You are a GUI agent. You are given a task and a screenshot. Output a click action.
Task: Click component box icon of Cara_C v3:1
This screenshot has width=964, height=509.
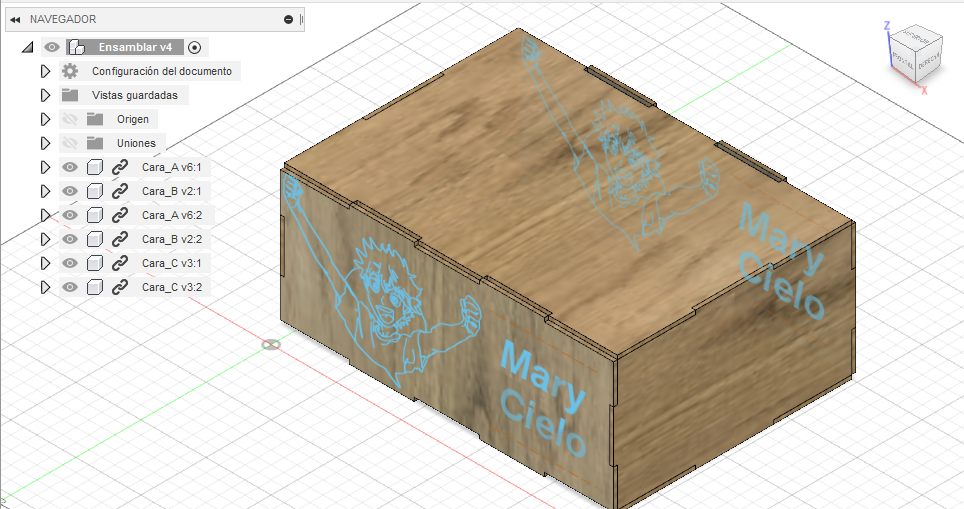point(95,263)
